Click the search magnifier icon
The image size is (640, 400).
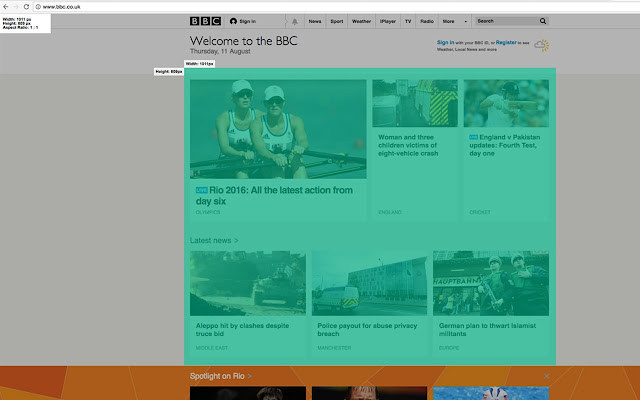[543, 21]
